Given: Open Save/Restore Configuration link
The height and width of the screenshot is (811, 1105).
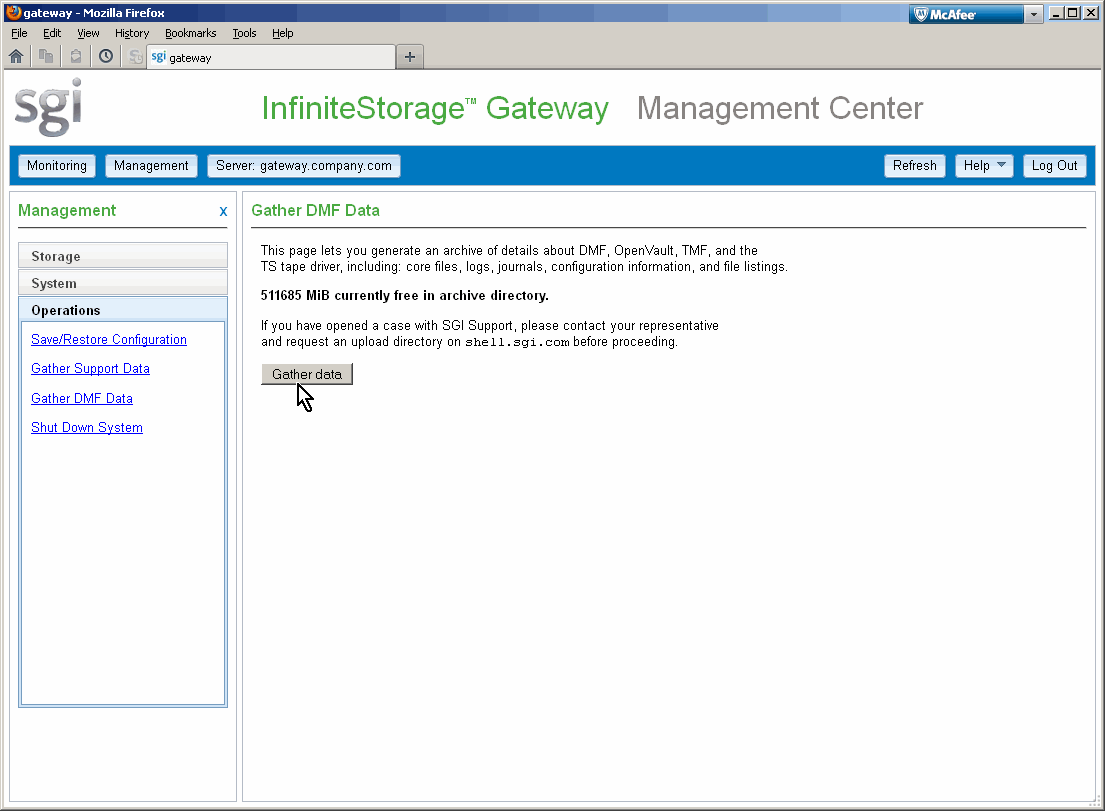Looking at the screenshot, I should click(109, 340).
